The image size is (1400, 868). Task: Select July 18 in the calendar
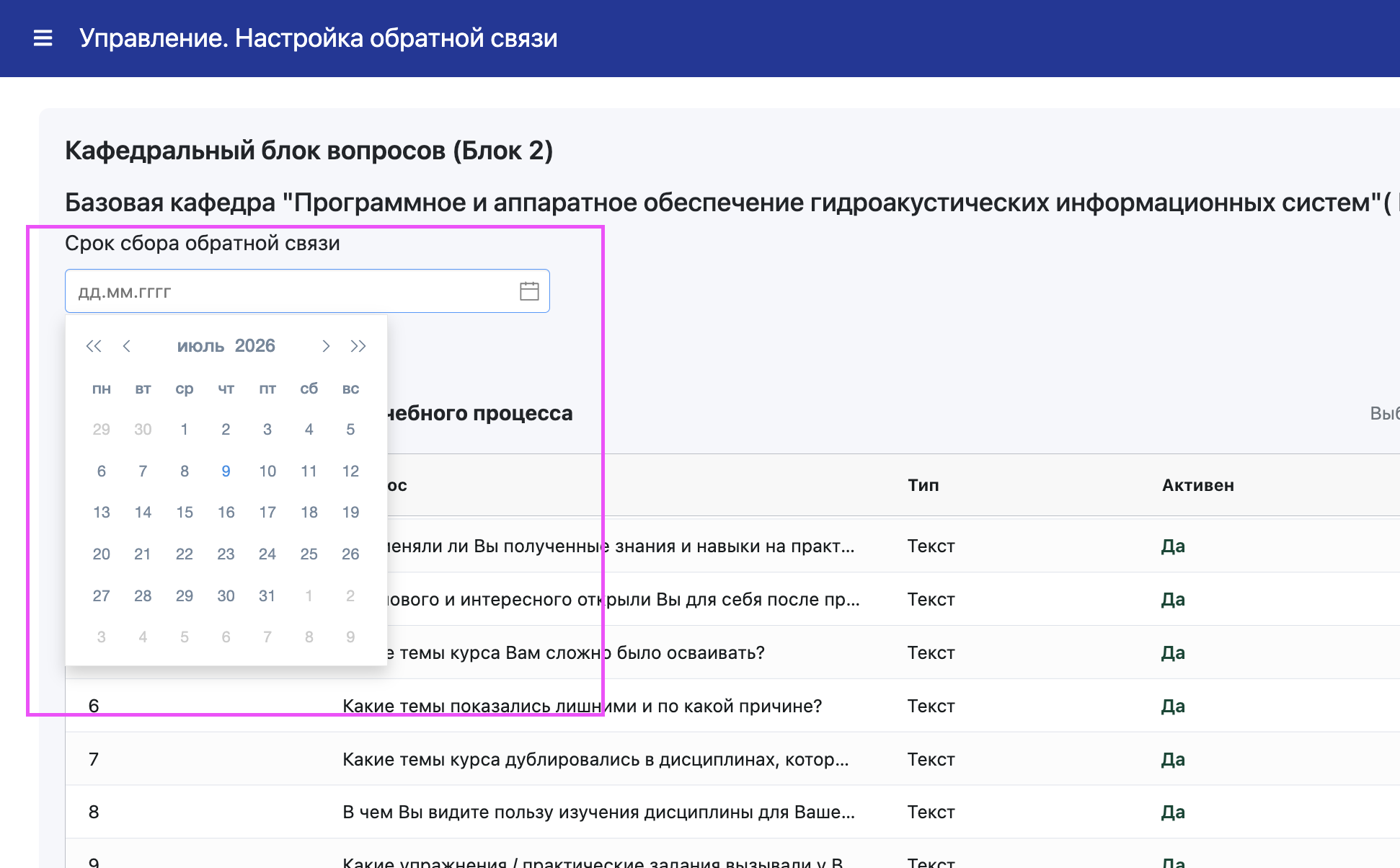click(309, 513)
